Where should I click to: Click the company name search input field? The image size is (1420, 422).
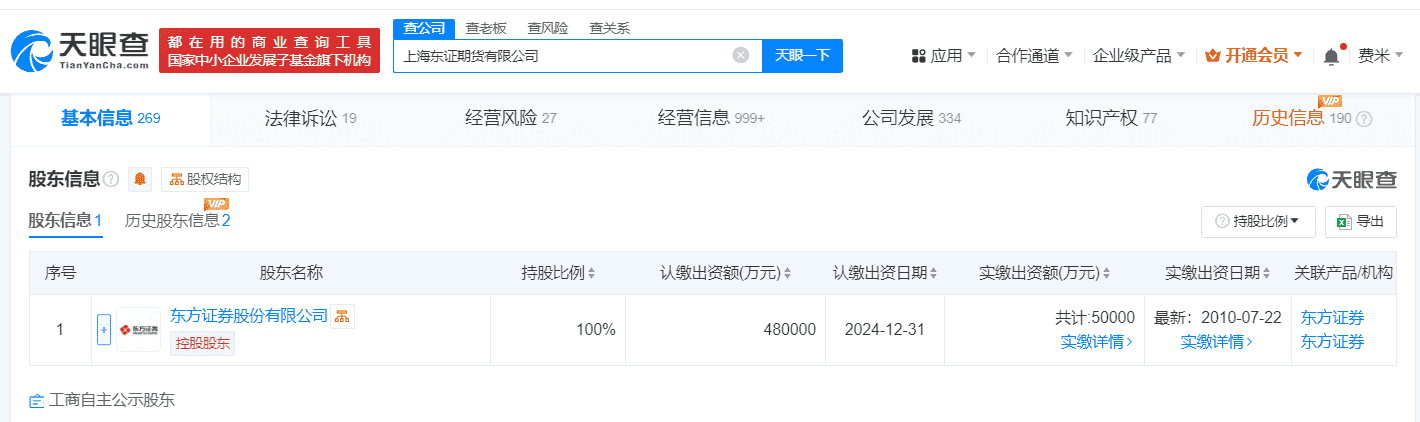click(x=560, y=56)
